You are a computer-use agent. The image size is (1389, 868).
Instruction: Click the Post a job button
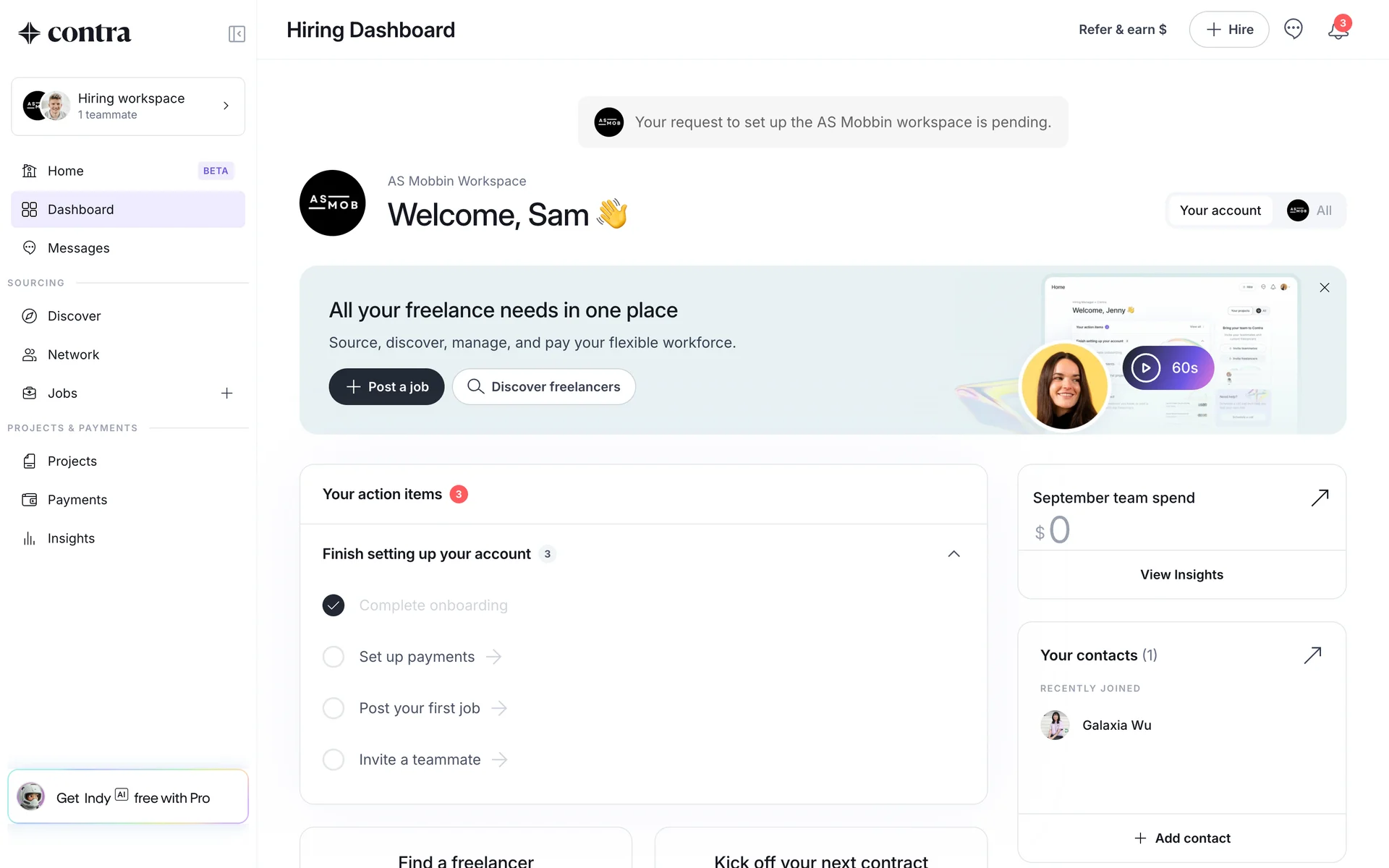tap(386, 387)
